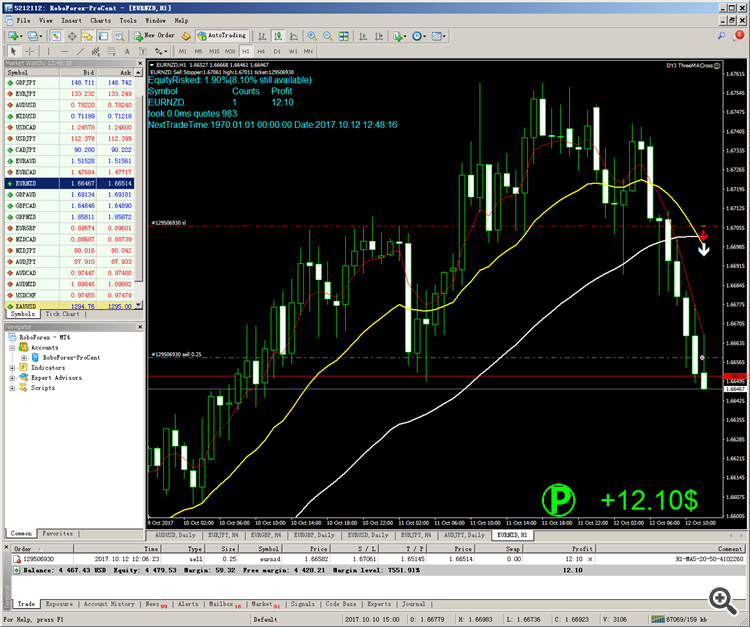Screen dimensions: 750x627
Task: Click the DYJ ThreeMACross expert smiley on chart
Action: point(717,66)
